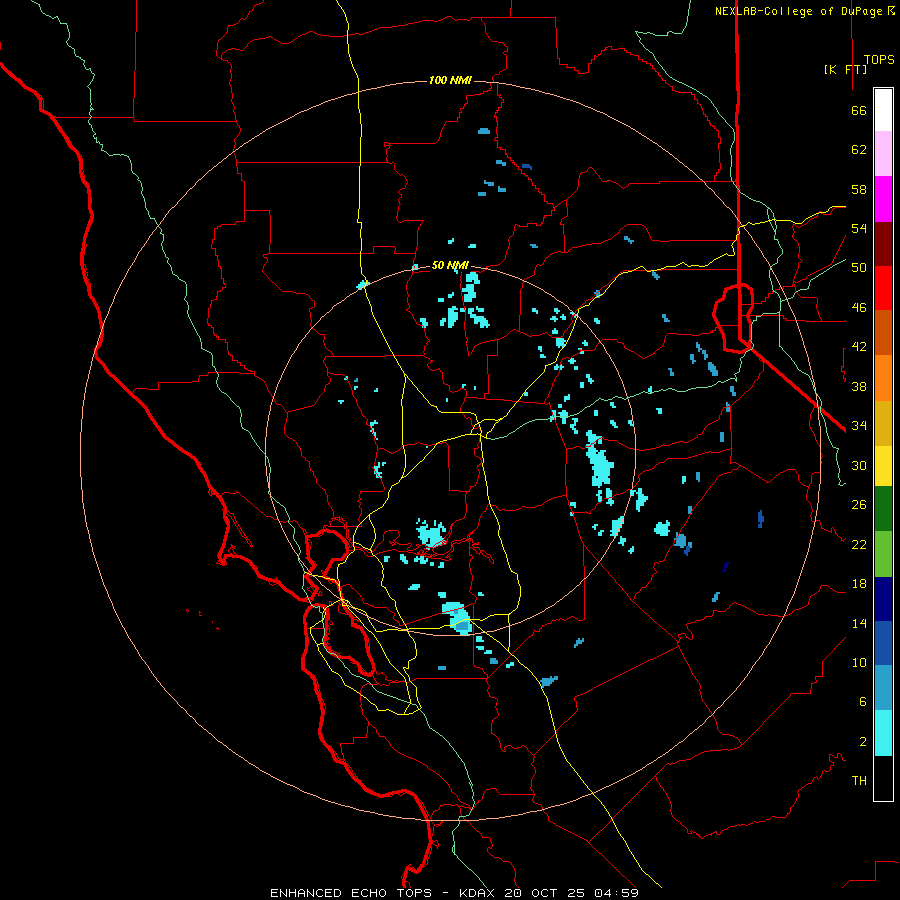Click the '26' legend value label
The width and height of the screenshot is (900, 900).
point(859,505)
